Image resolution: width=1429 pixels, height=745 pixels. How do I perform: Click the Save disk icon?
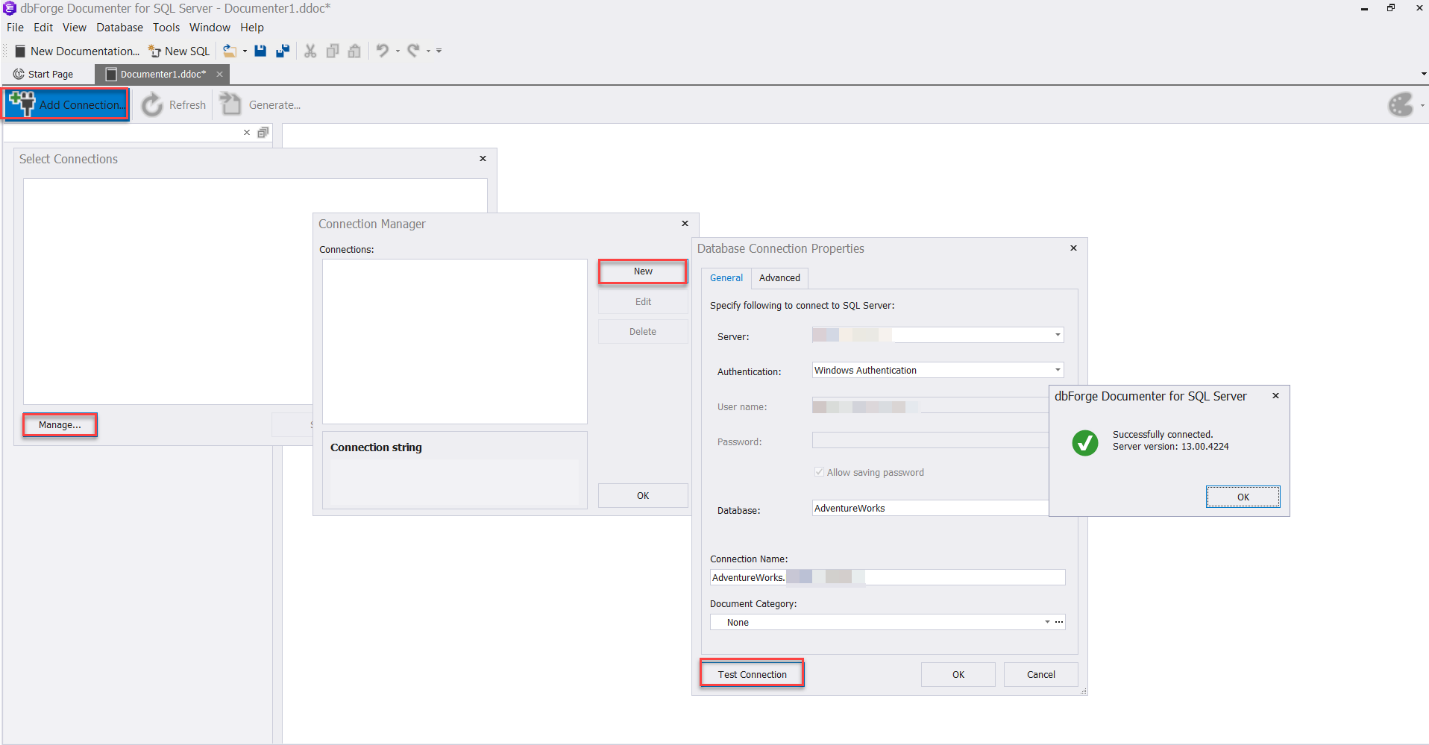pos(261,51)
